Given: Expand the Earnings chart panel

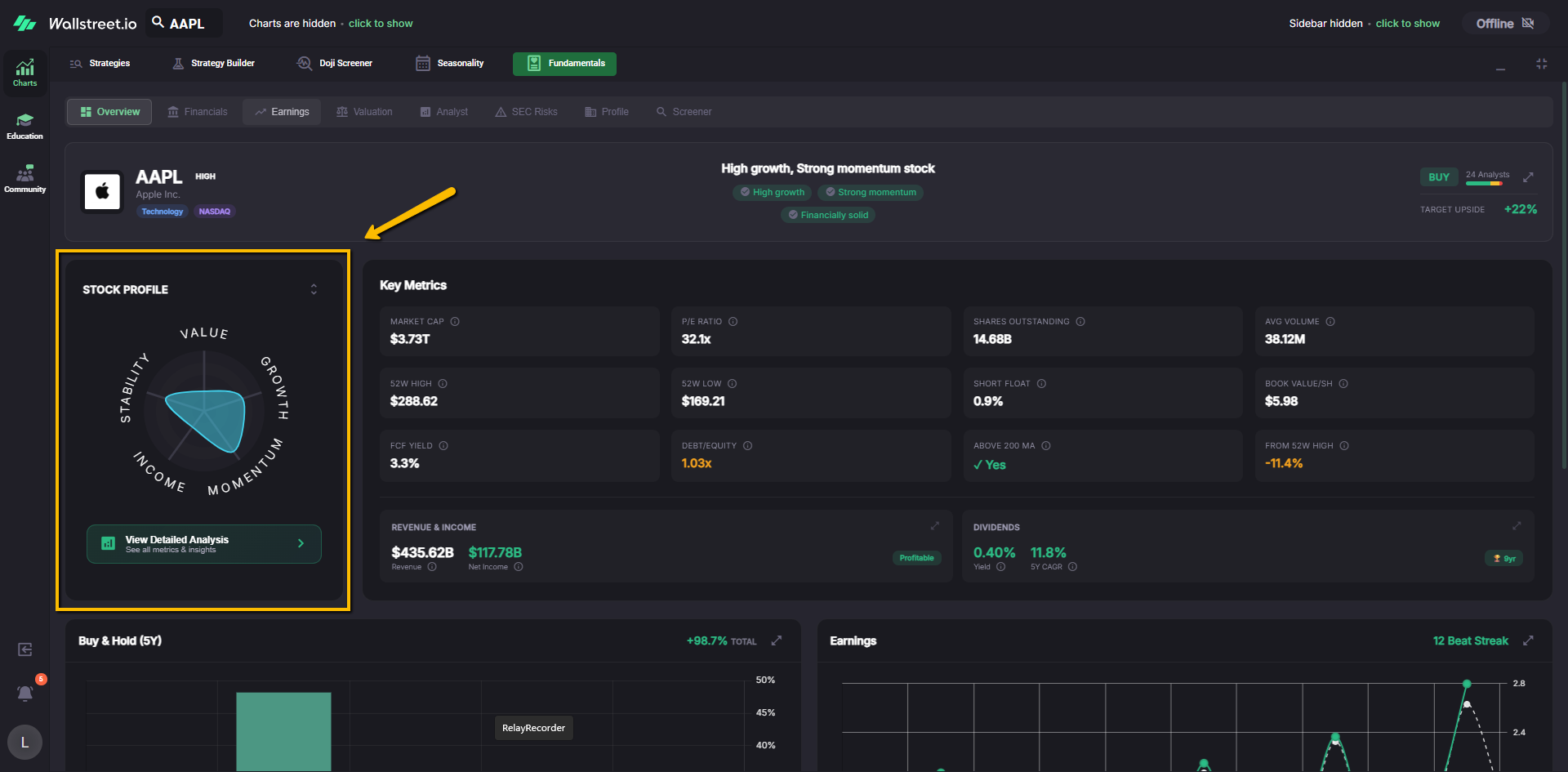Looking at the screenshot, I should pyautogui.click(x=1528, y=640).
